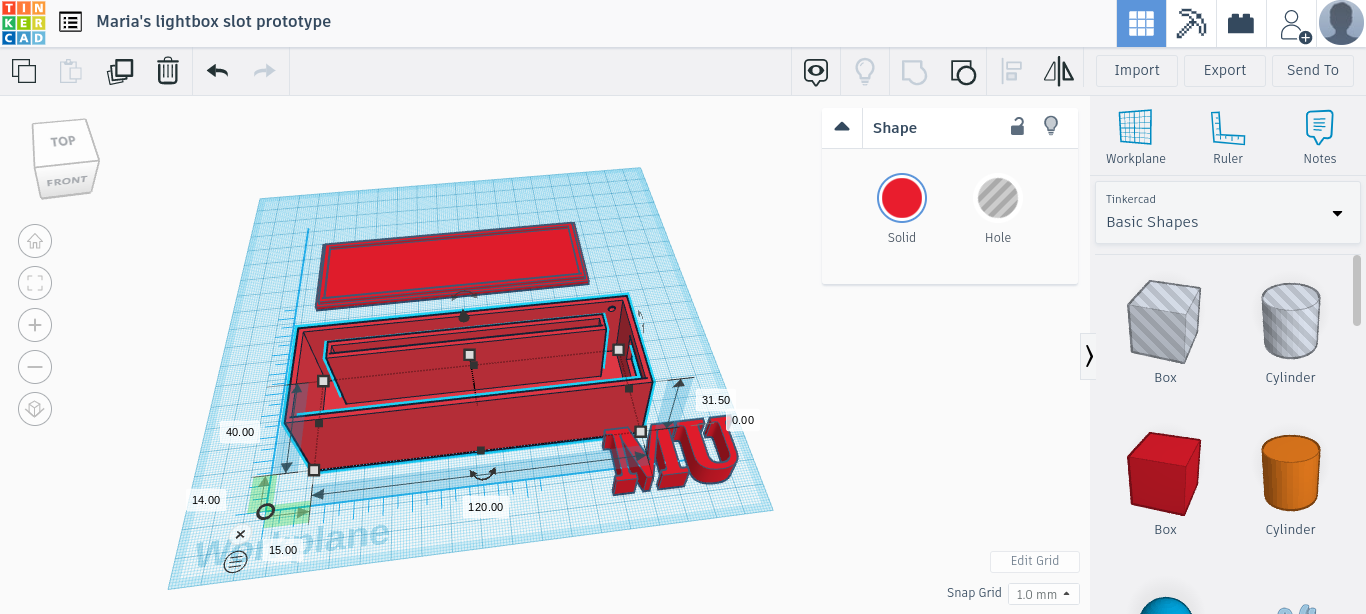1366x614 pixels.
Task: Select the Workplane tool
Action: pyautogui.click(x=1135, y=137)
